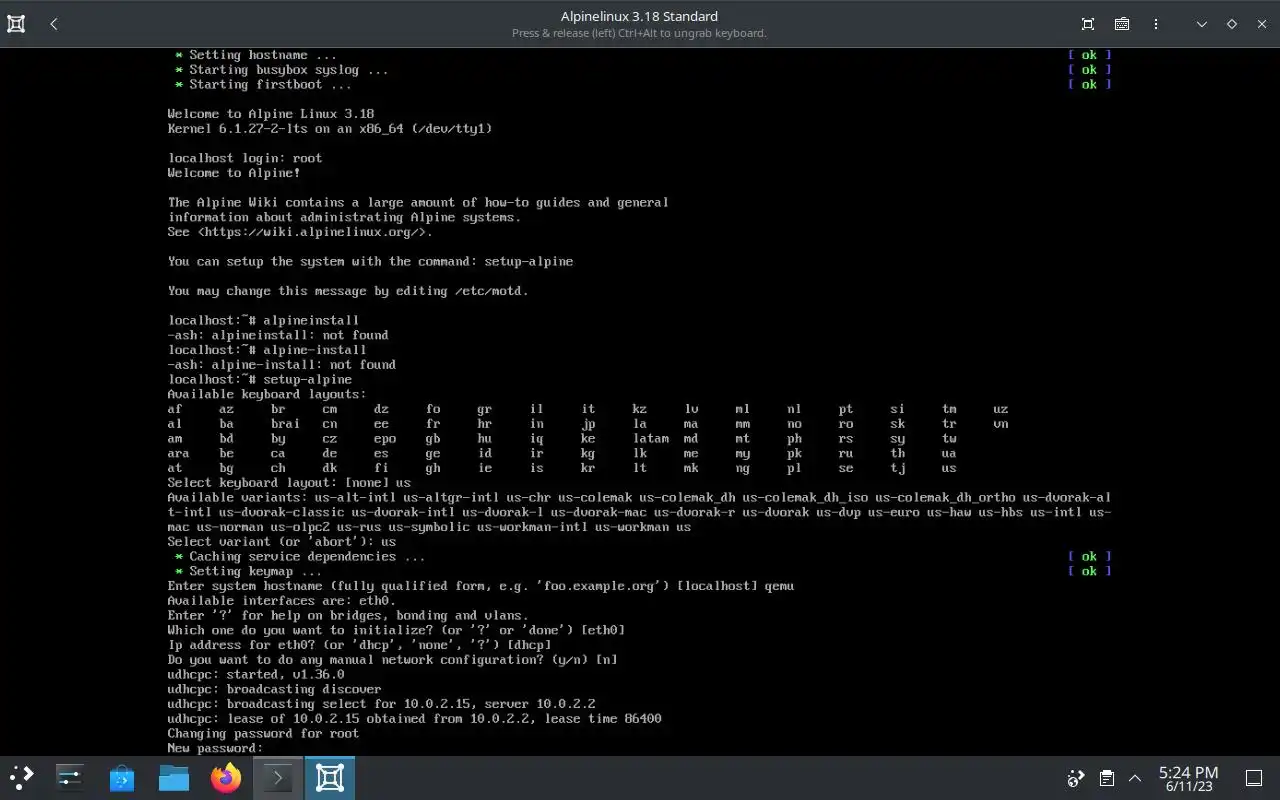This screenshot has width=1280, height=800.
Task: Click the 'Starting firstboot ...' line
Action: point(263,84)
